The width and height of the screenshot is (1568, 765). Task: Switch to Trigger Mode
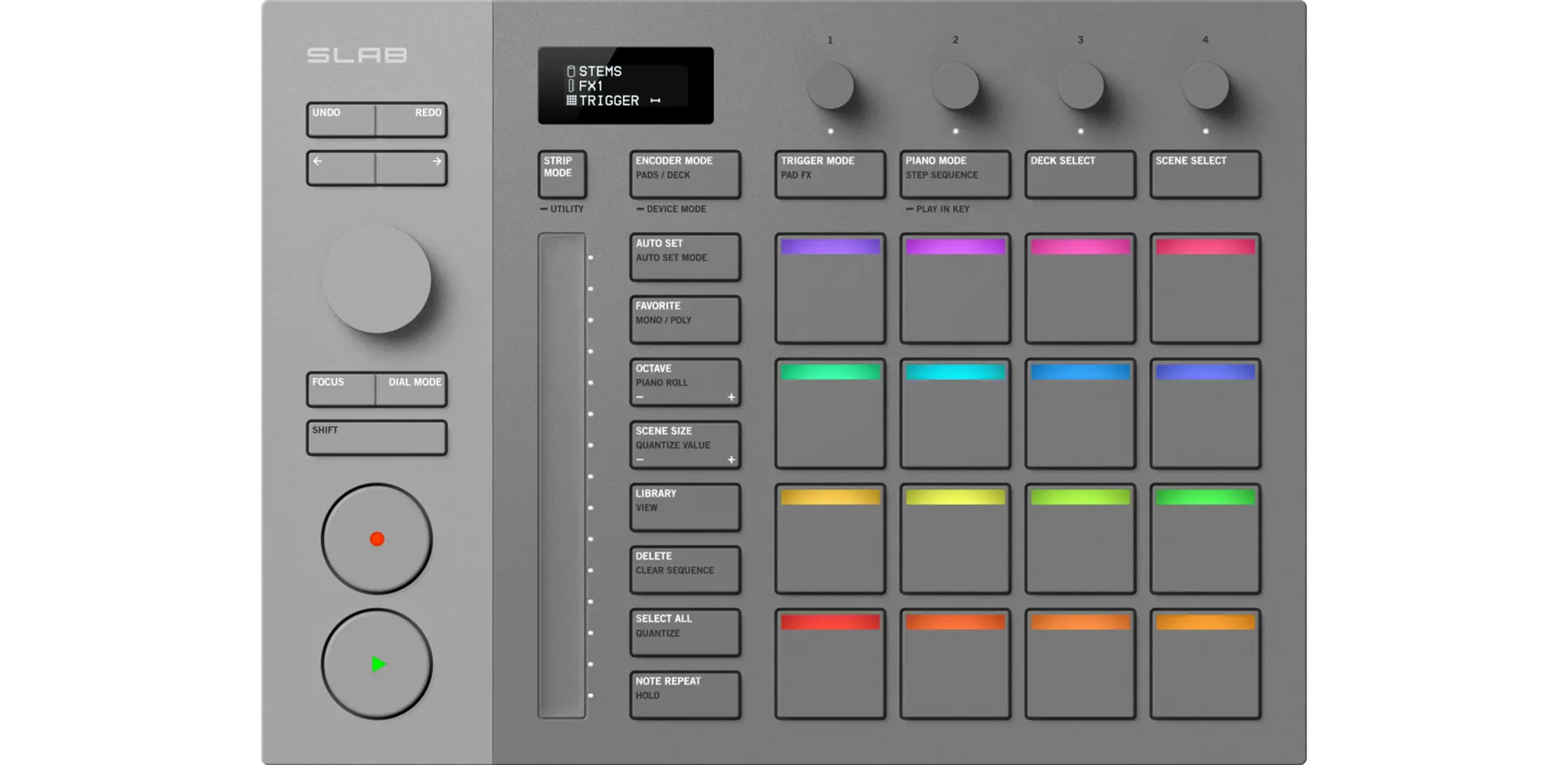[830, 174]
